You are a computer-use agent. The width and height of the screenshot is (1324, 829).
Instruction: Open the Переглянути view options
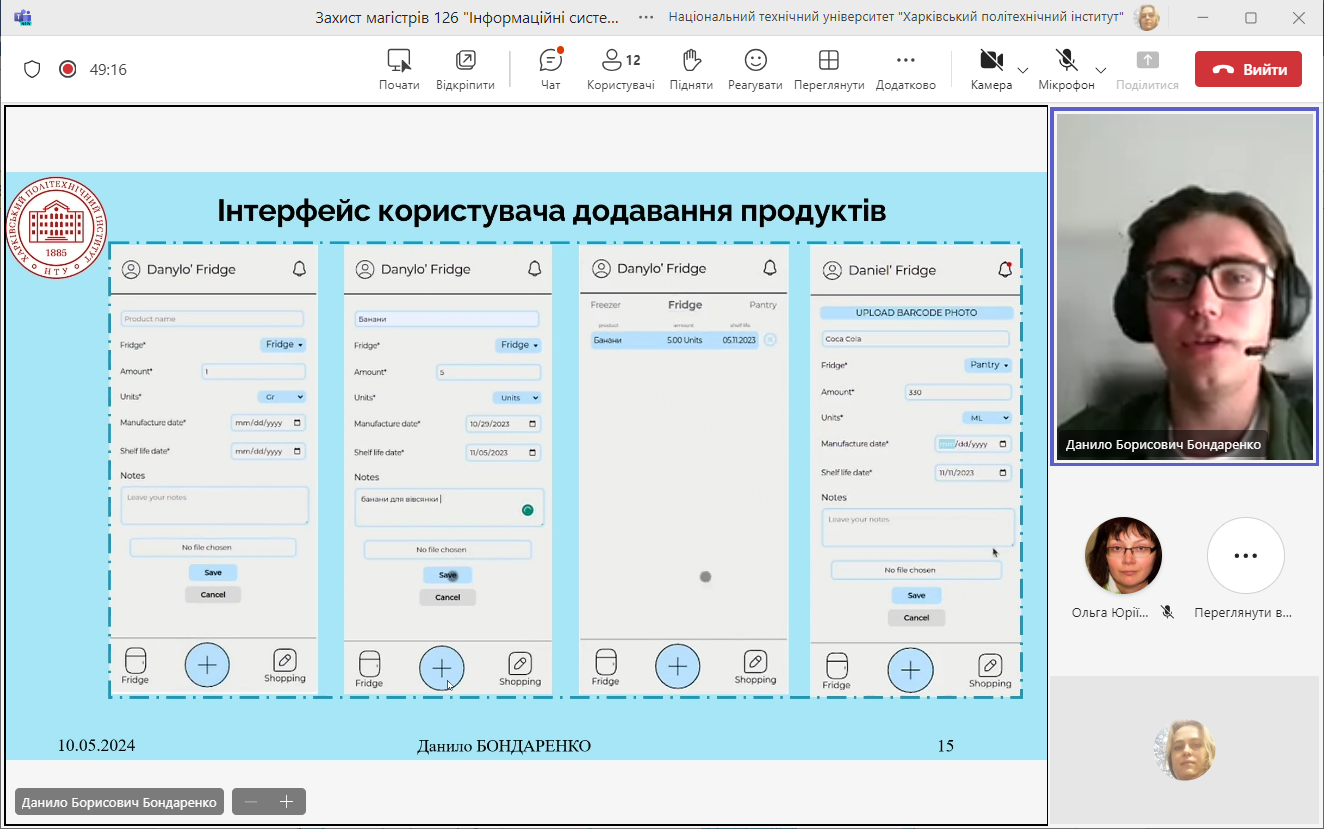click(828, 69)
